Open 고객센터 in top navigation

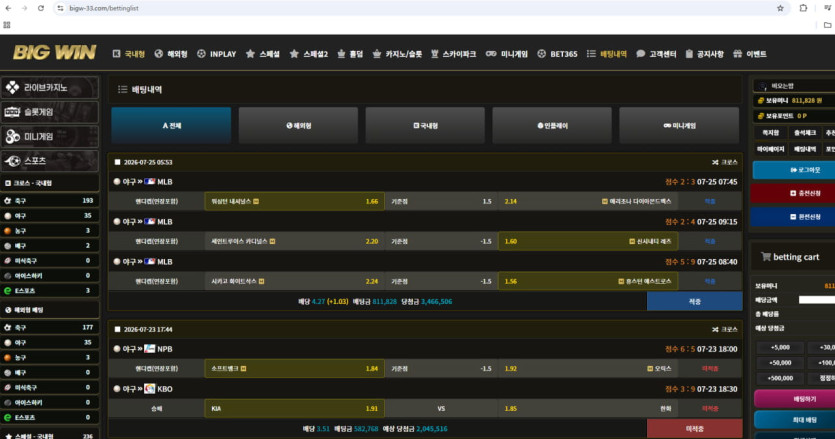(x=656, y=54)
